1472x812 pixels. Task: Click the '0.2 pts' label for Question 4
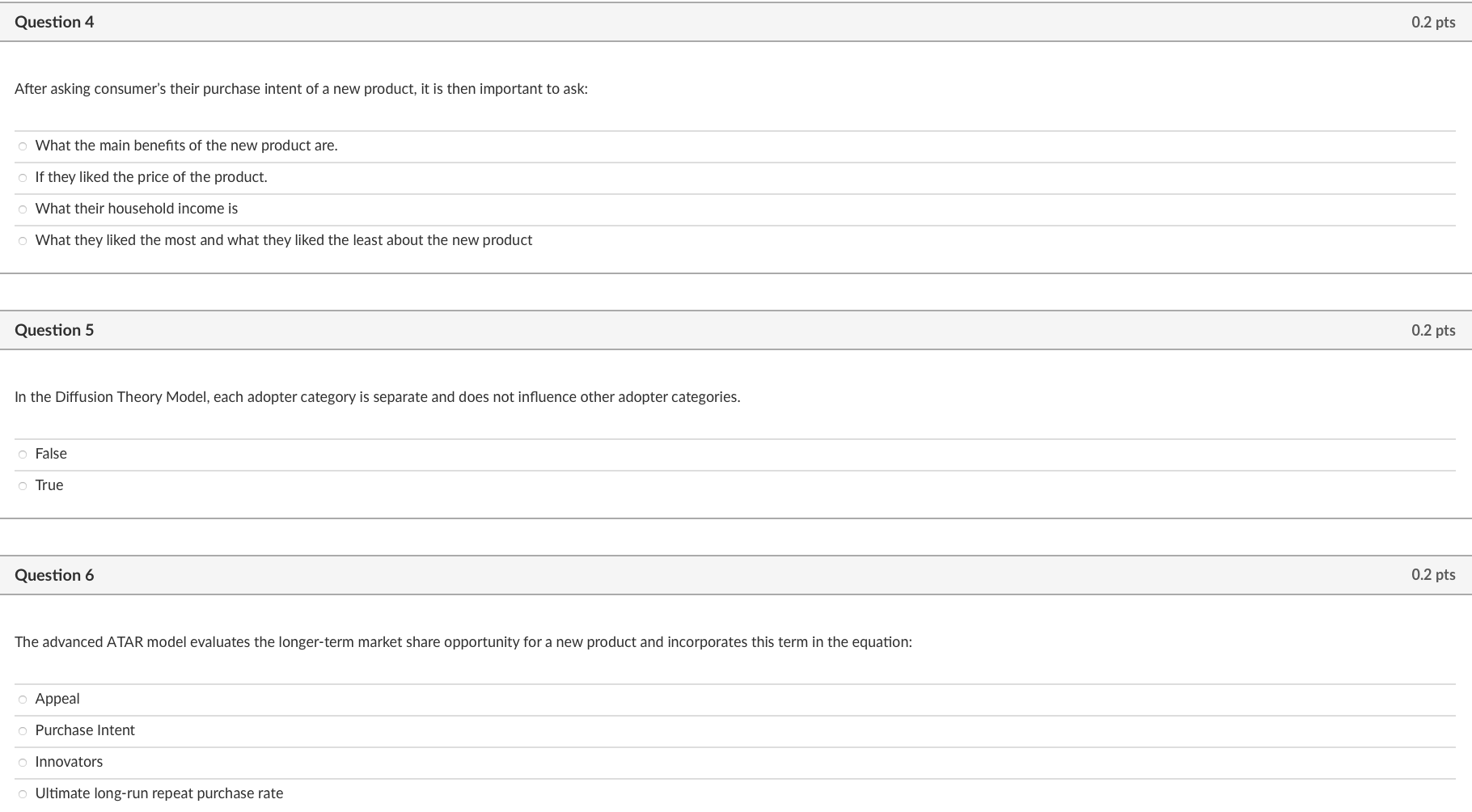1432,22
